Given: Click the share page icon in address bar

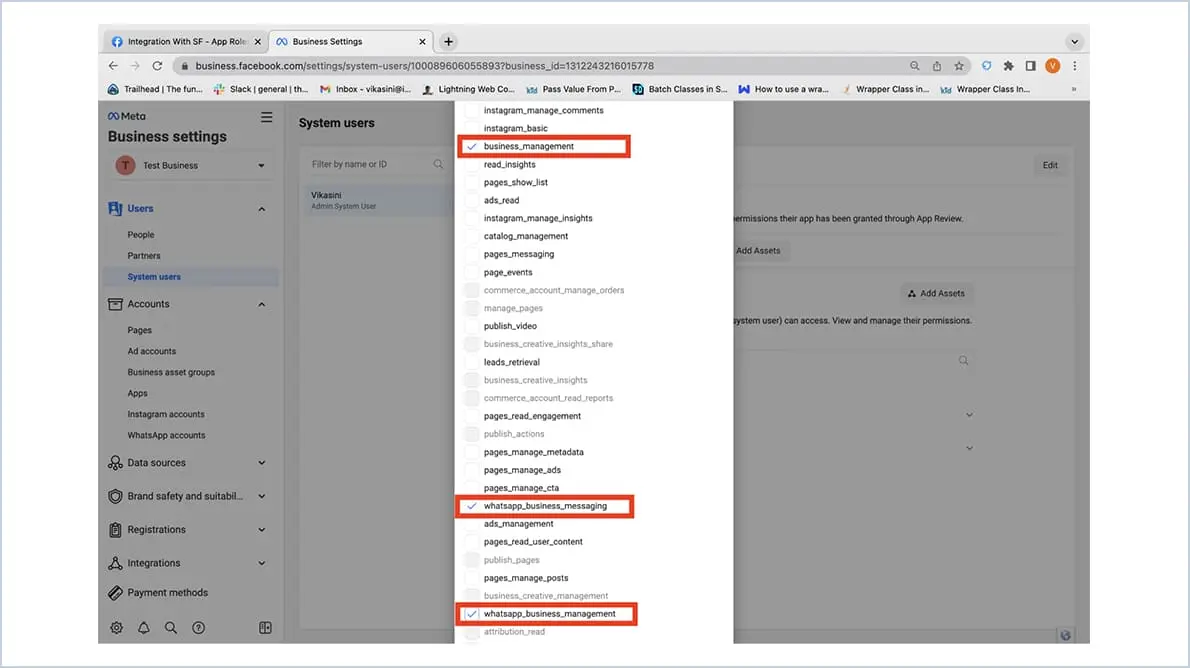Looking at the screenshot, I should click(937, 66).
